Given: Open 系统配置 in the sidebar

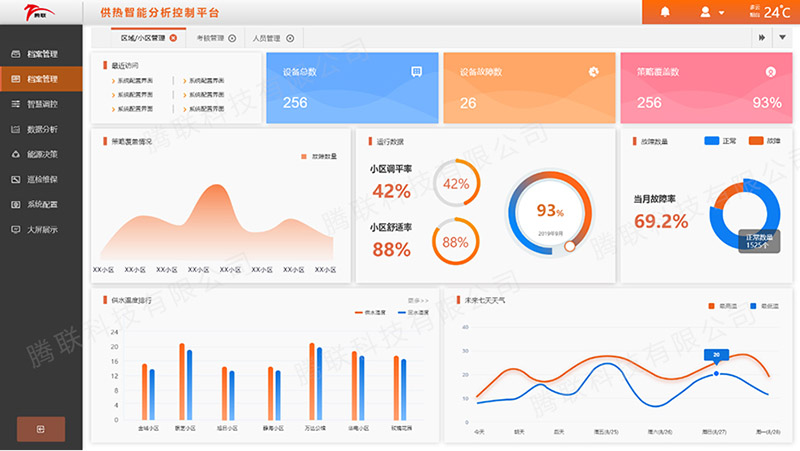Looking at the screenshot, I should pos(41,204).
